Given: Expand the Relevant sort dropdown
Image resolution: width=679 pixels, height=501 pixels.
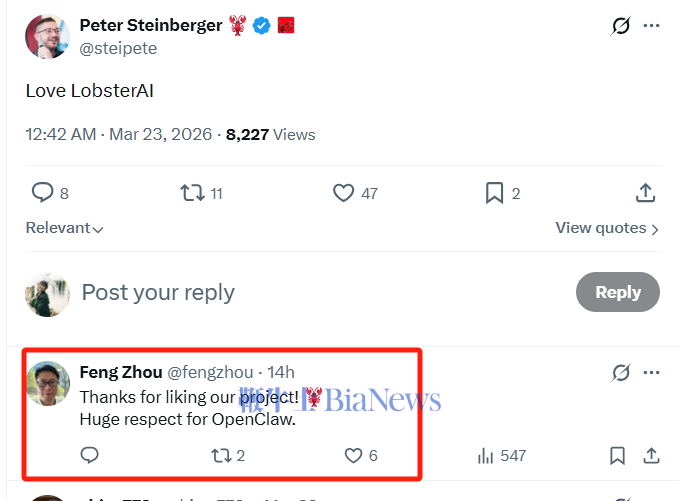Looking at the screenshot, I should pos(64,228).
